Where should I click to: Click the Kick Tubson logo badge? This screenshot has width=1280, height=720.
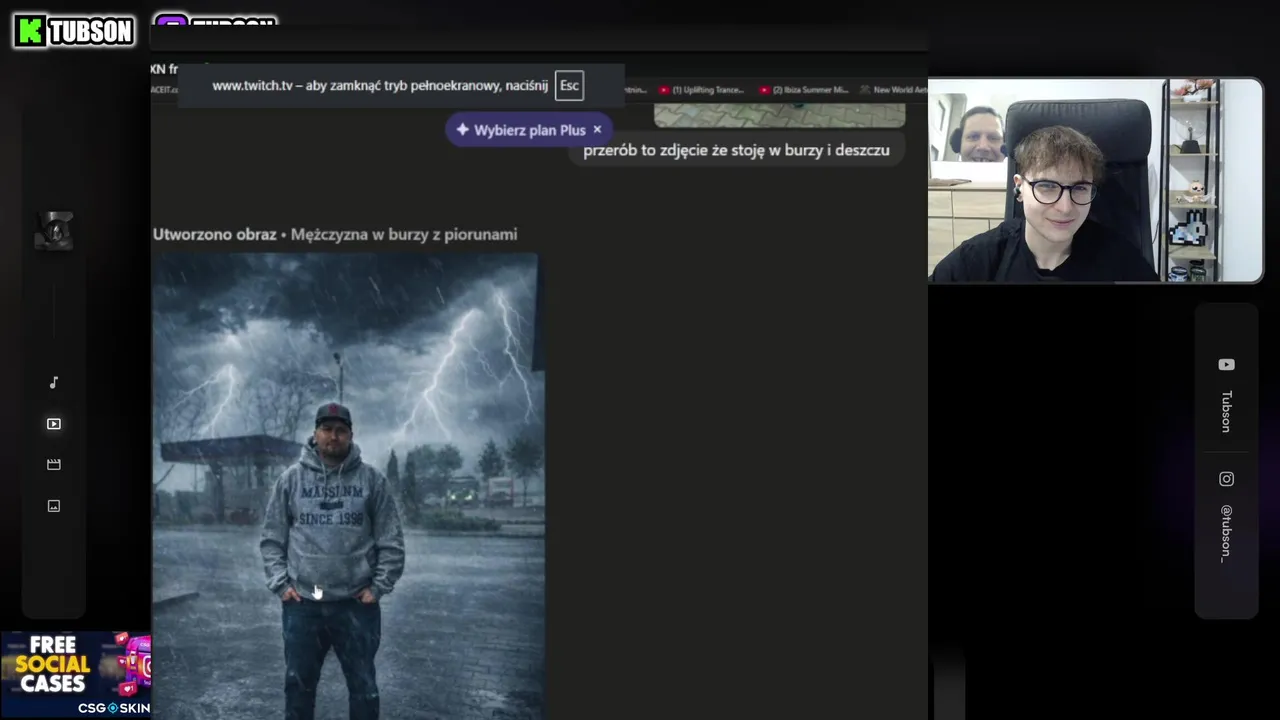coord(74,31)
